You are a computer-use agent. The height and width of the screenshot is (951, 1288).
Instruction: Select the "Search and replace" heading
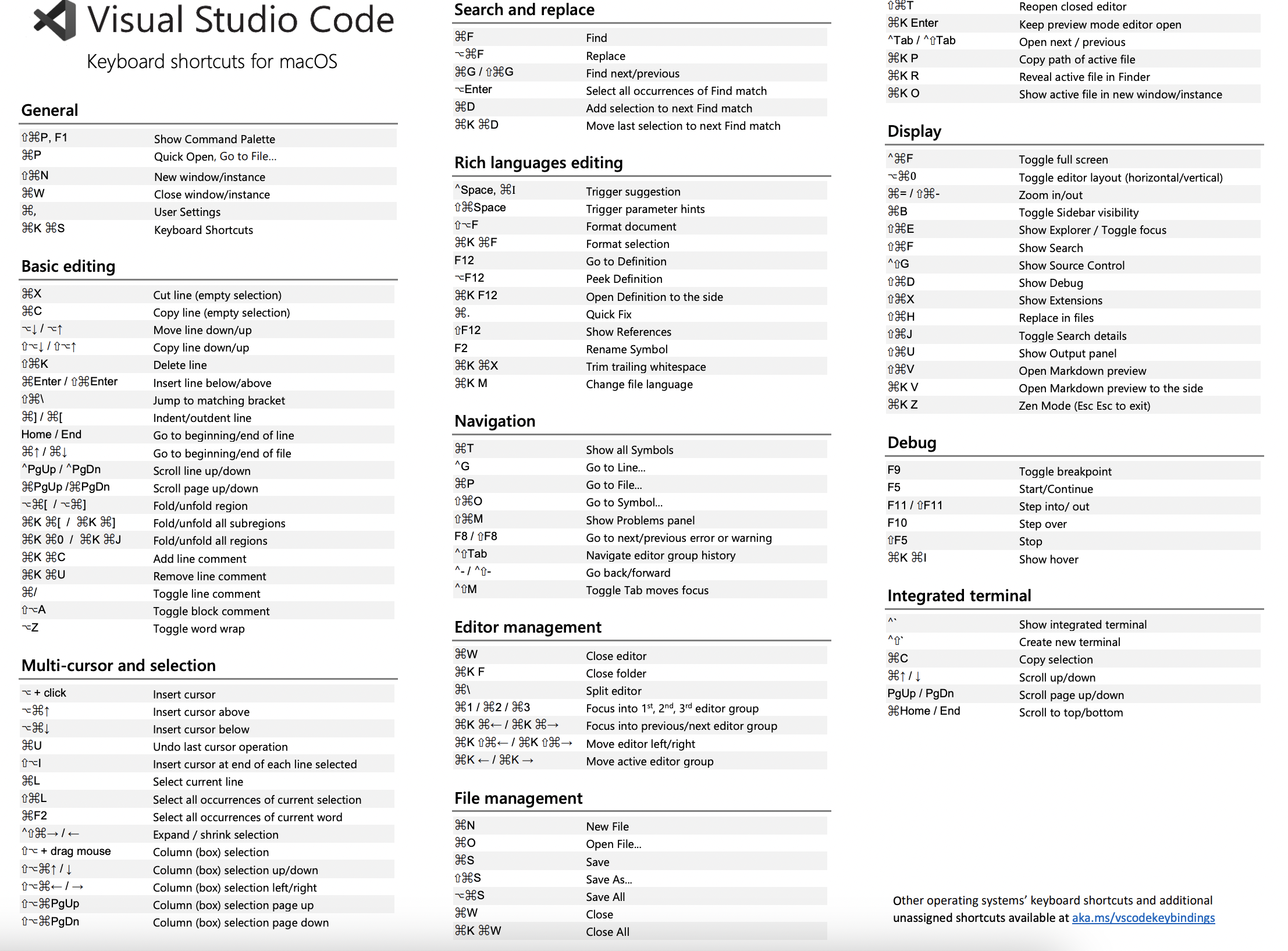(524, 9)
